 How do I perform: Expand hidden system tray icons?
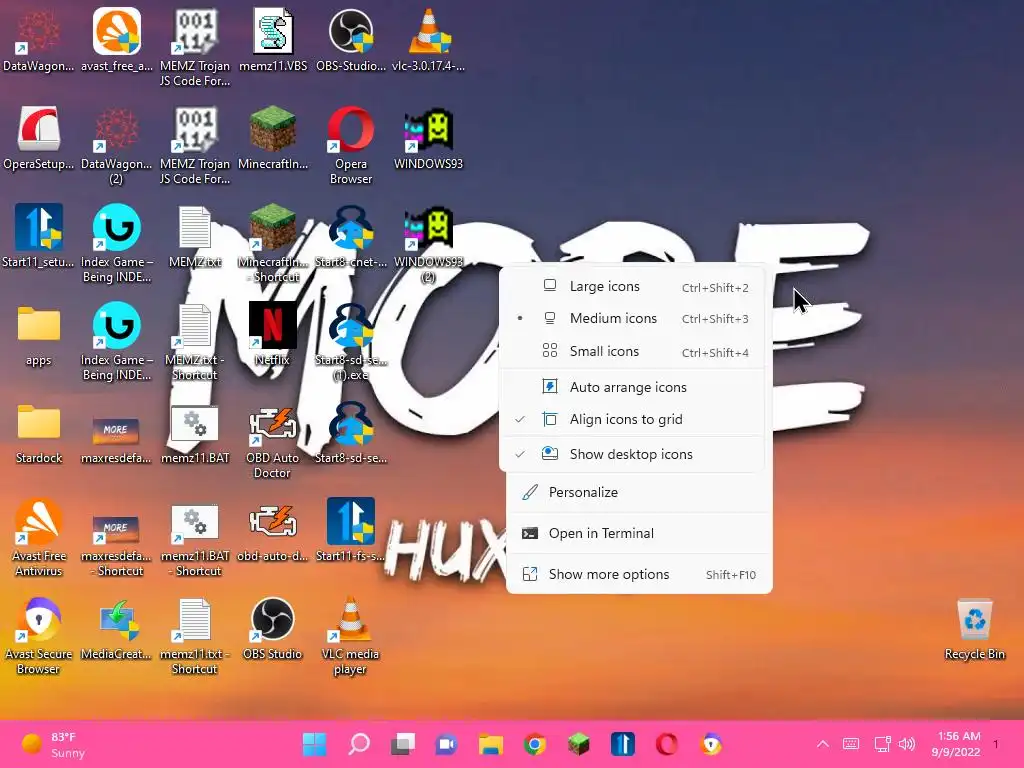(823, 744)
